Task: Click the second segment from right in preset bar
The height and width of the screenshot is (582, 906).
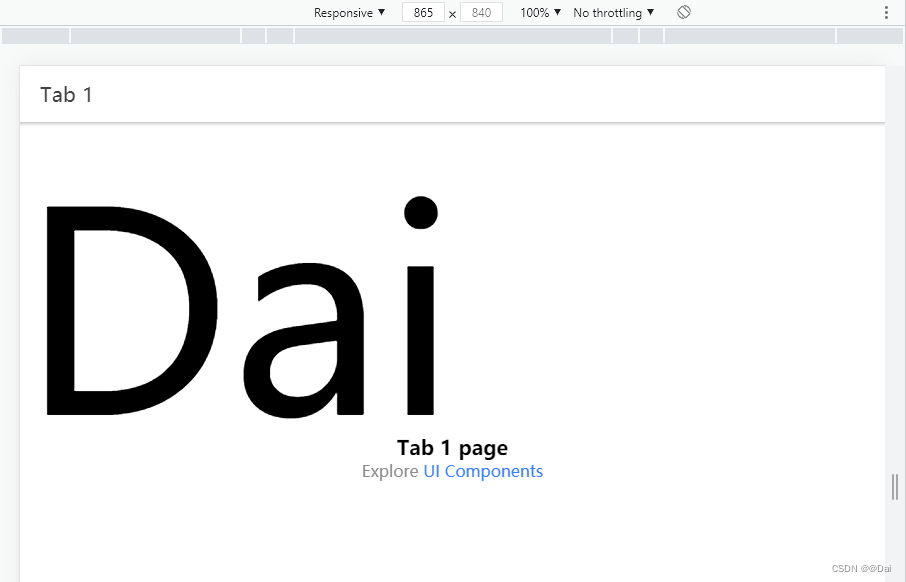Action: click(749, 36)
